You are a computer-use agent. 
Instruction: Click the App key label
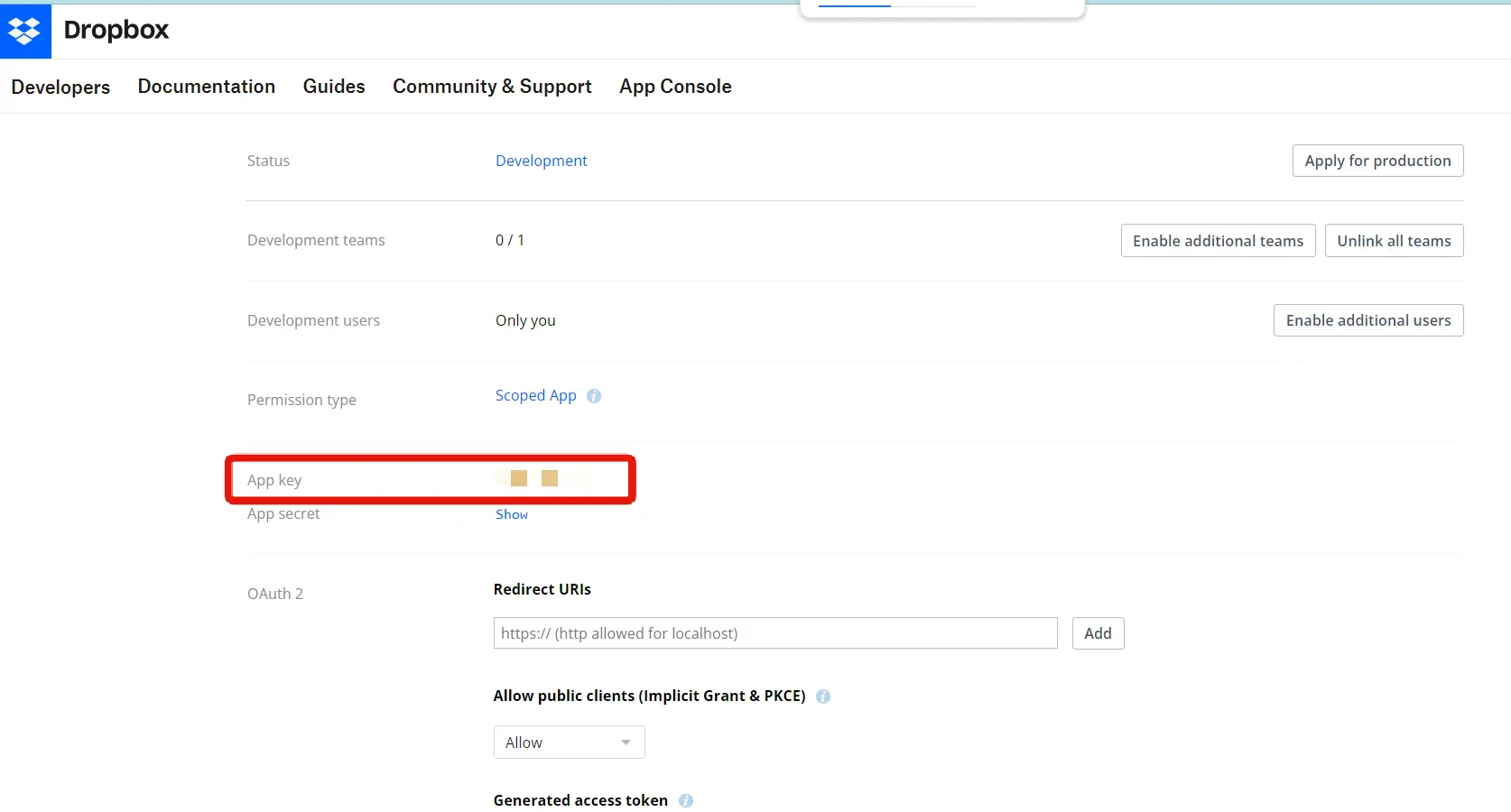click(x=274, y=480)
